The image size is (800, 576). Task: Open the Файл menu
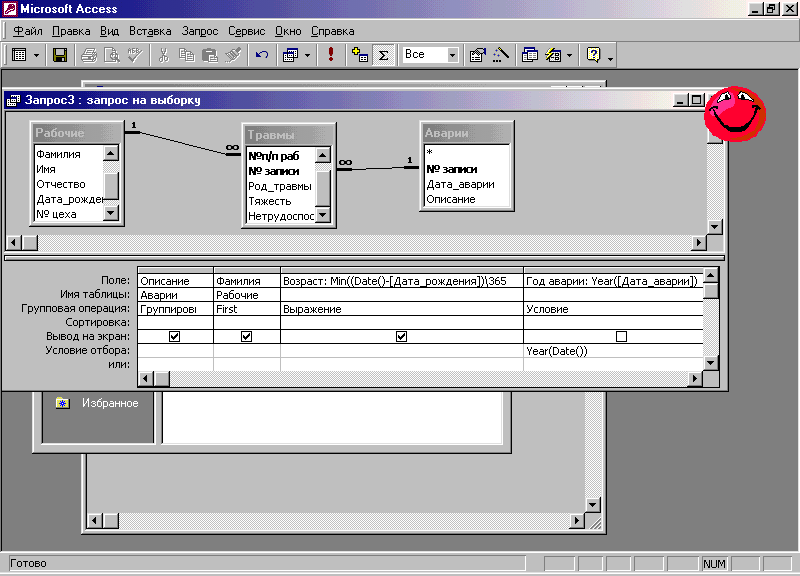point(28,31)
